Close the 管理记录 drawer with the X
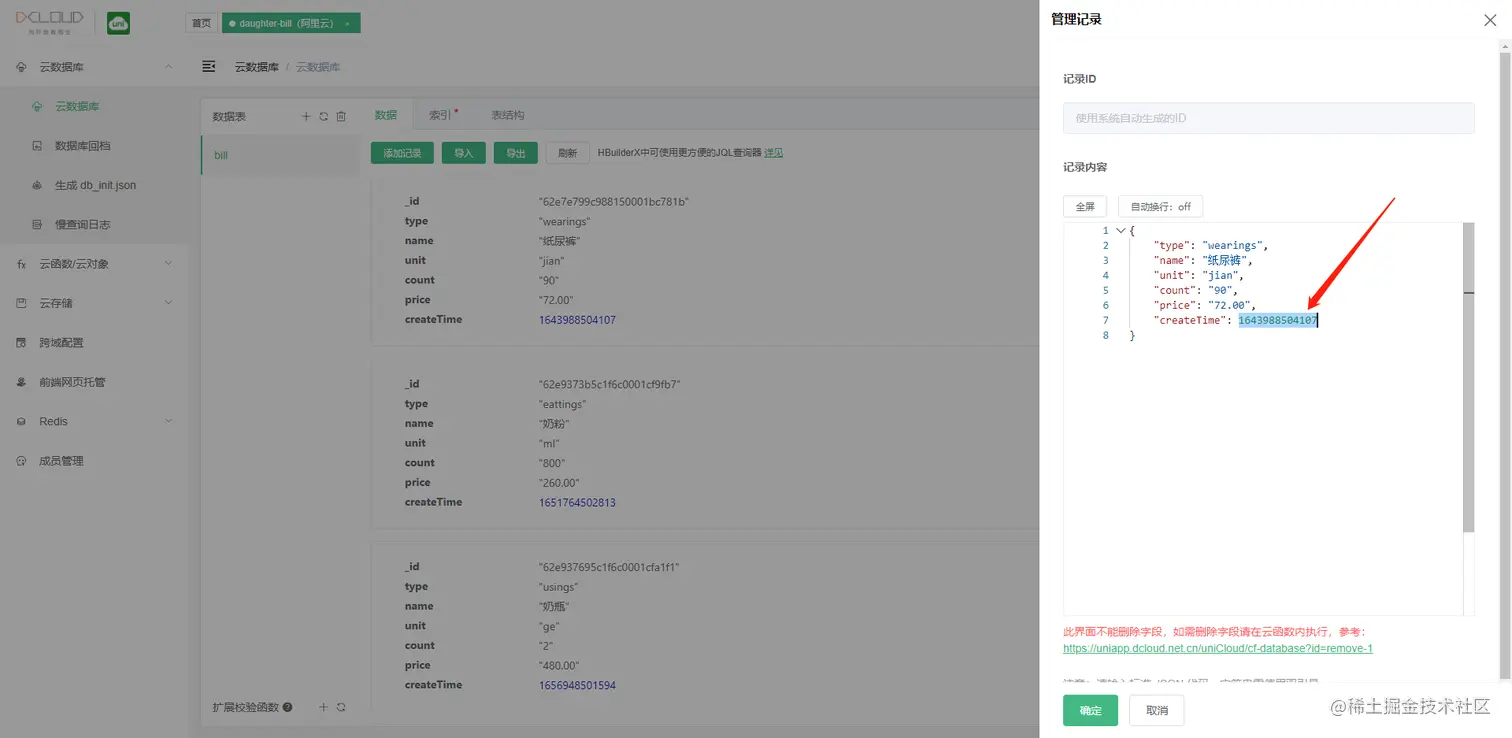1512x738 pixels. 1489,19
